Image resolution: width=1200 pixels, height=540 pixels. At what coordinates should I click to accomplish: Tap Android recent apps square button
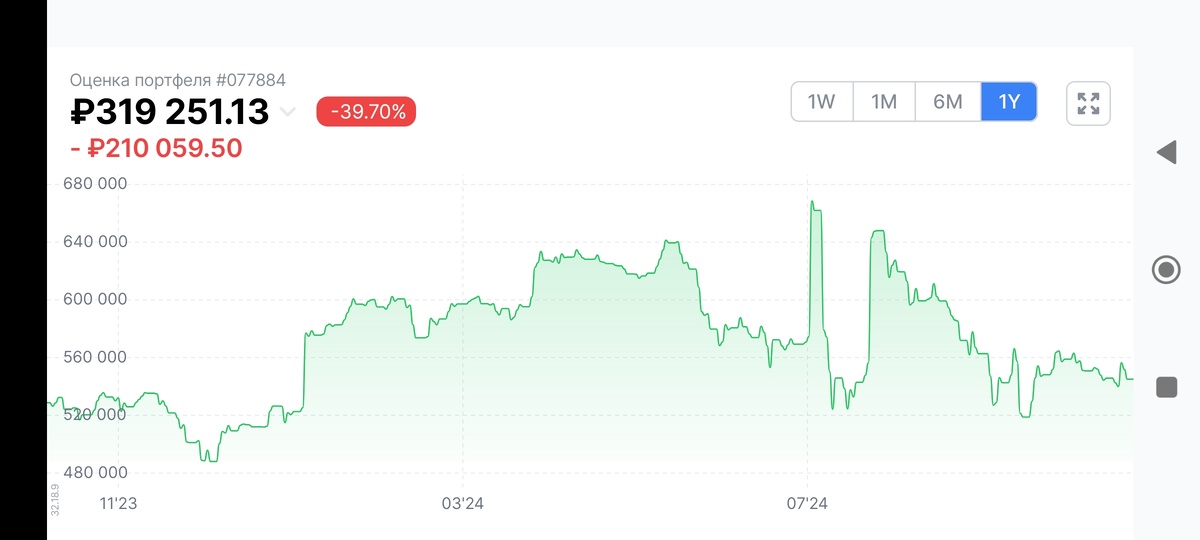click(1166, 387)
